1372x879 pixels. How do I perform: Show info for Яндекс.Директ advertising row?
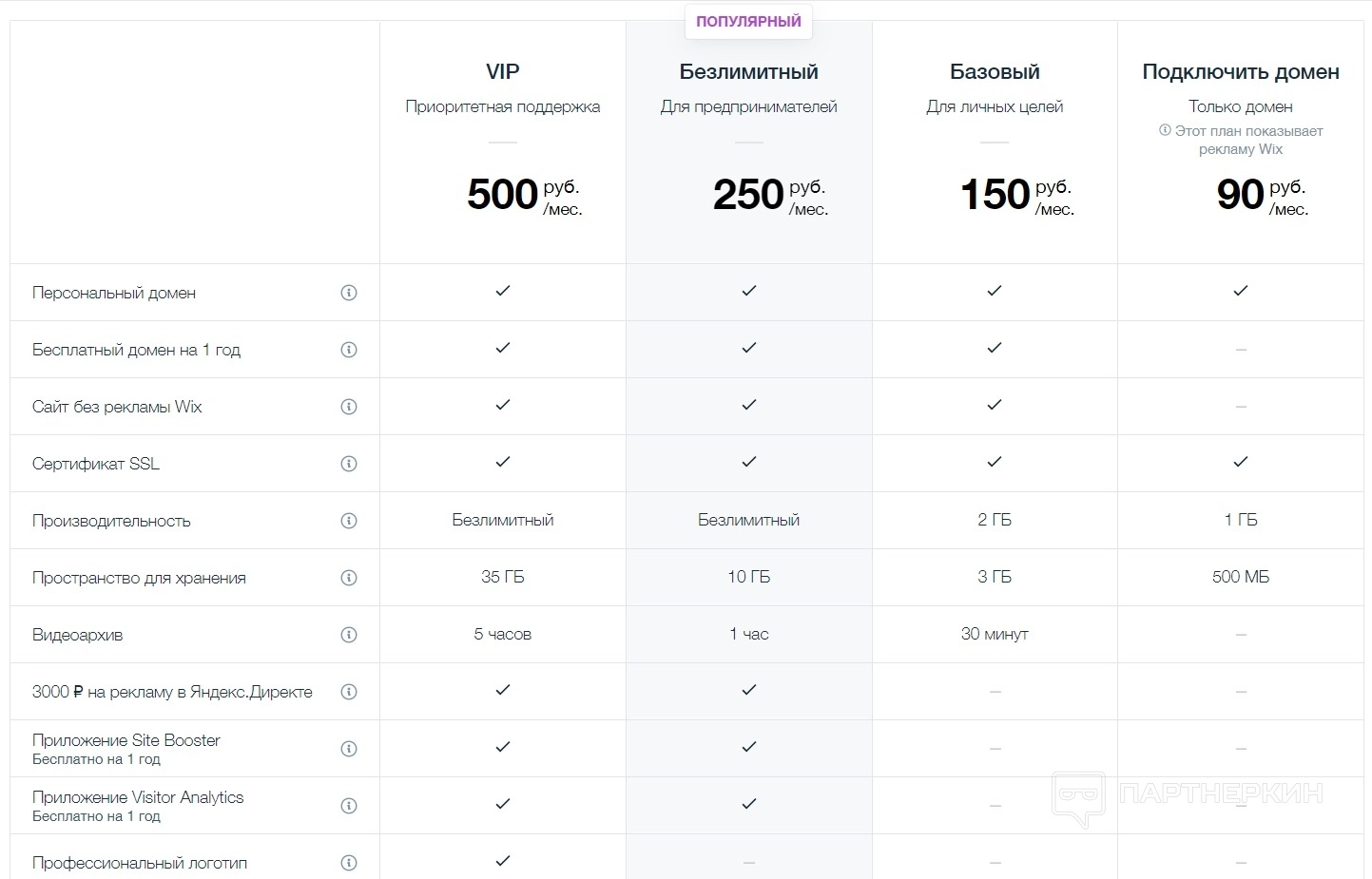349,692
